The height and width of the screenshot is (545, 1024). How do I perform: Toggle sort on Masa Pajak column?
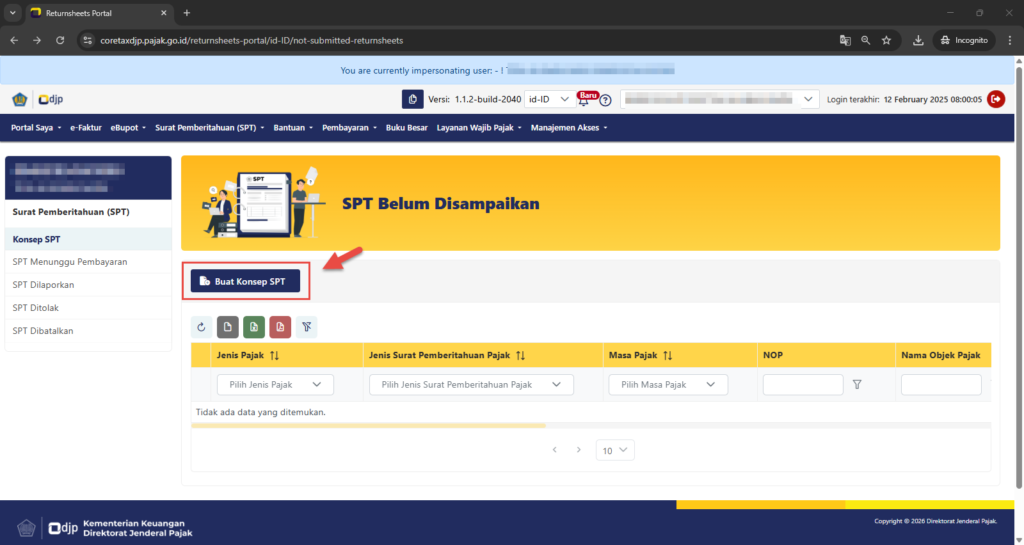[x=667, y=355]
